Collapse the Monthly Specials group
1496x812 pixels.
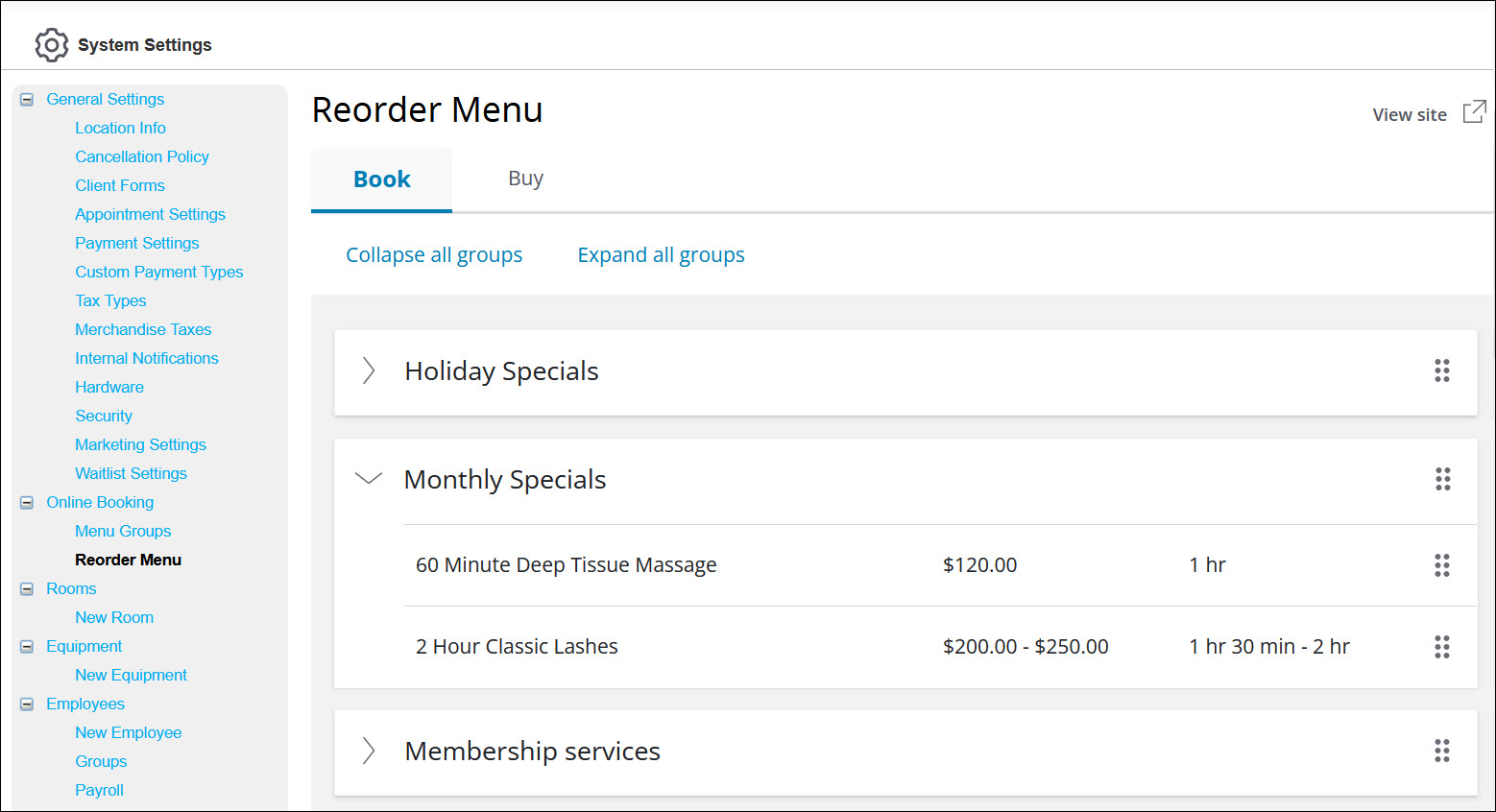point(369,477)
